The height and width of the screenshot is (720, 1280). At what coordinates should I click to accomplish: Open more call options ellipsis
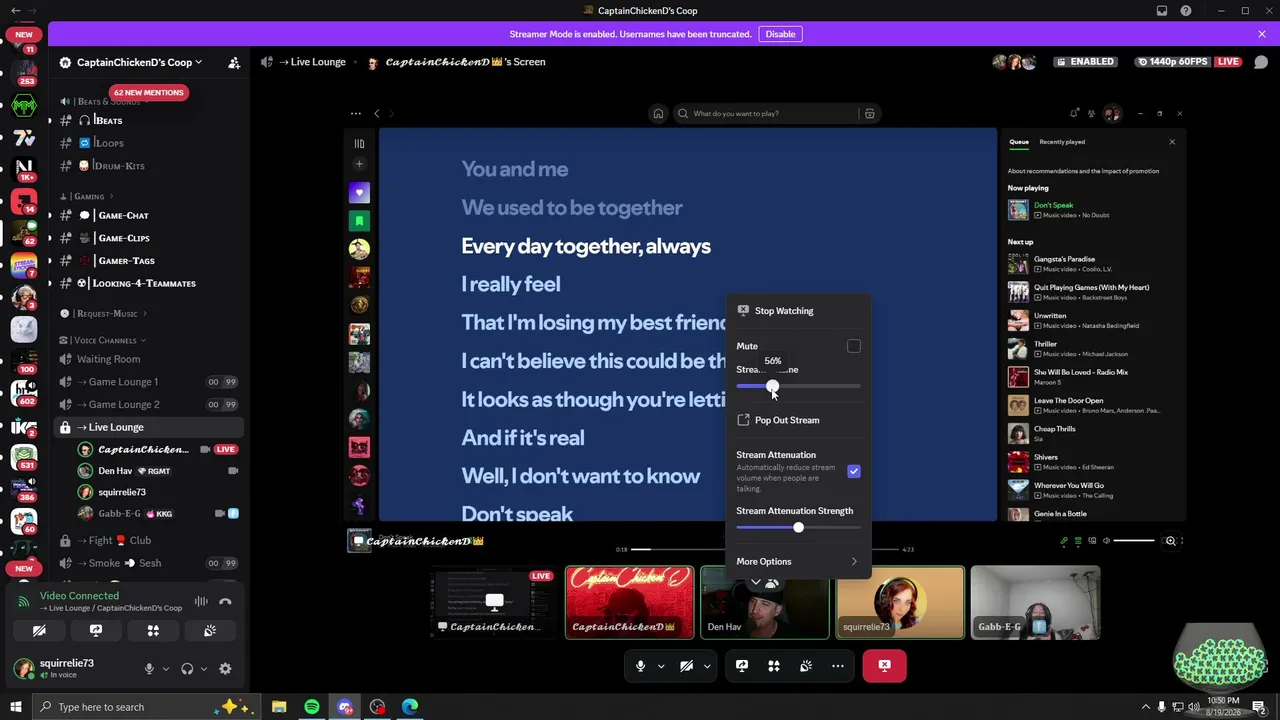(x=838, y=666)
